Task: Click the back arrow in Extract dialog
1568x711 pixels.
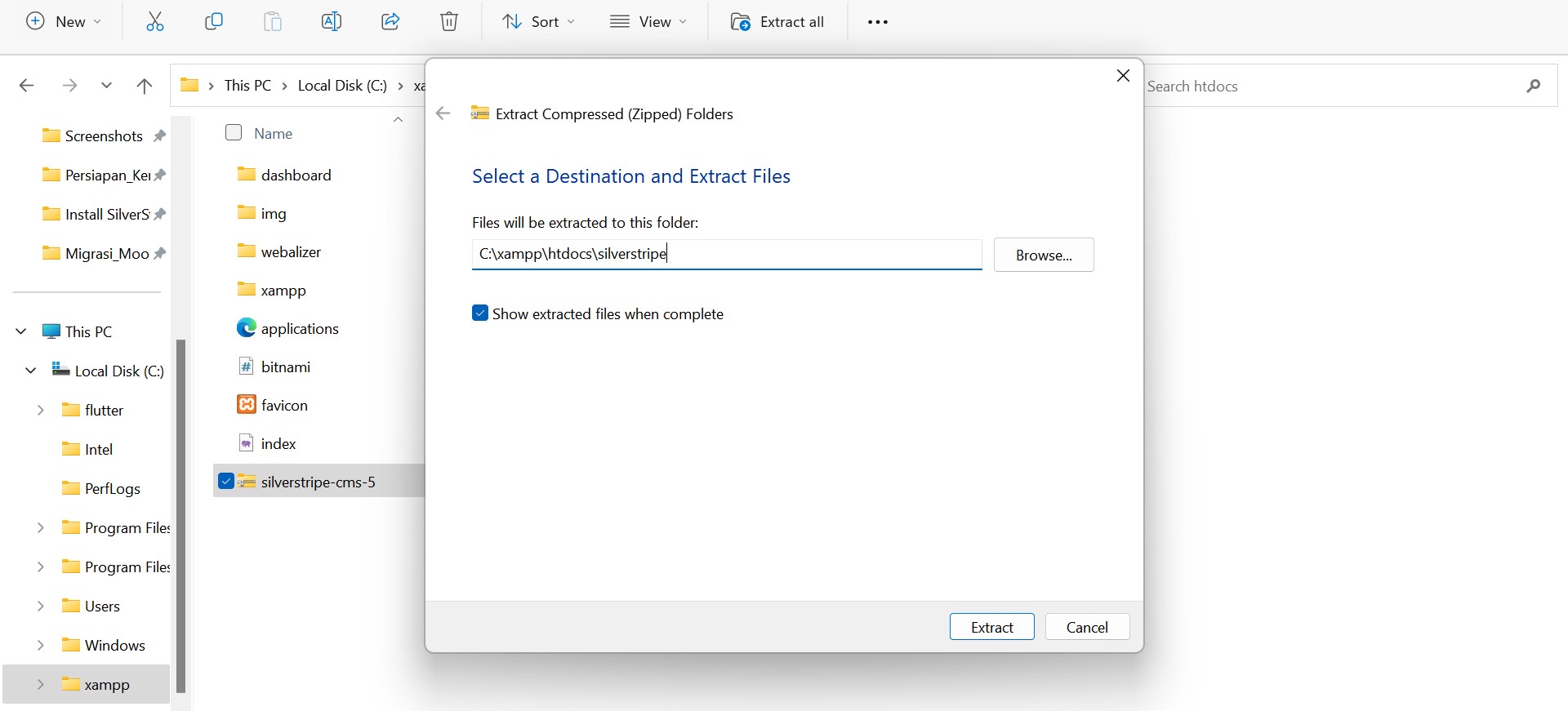Action: pyautogui.click(x=443, y=113)
